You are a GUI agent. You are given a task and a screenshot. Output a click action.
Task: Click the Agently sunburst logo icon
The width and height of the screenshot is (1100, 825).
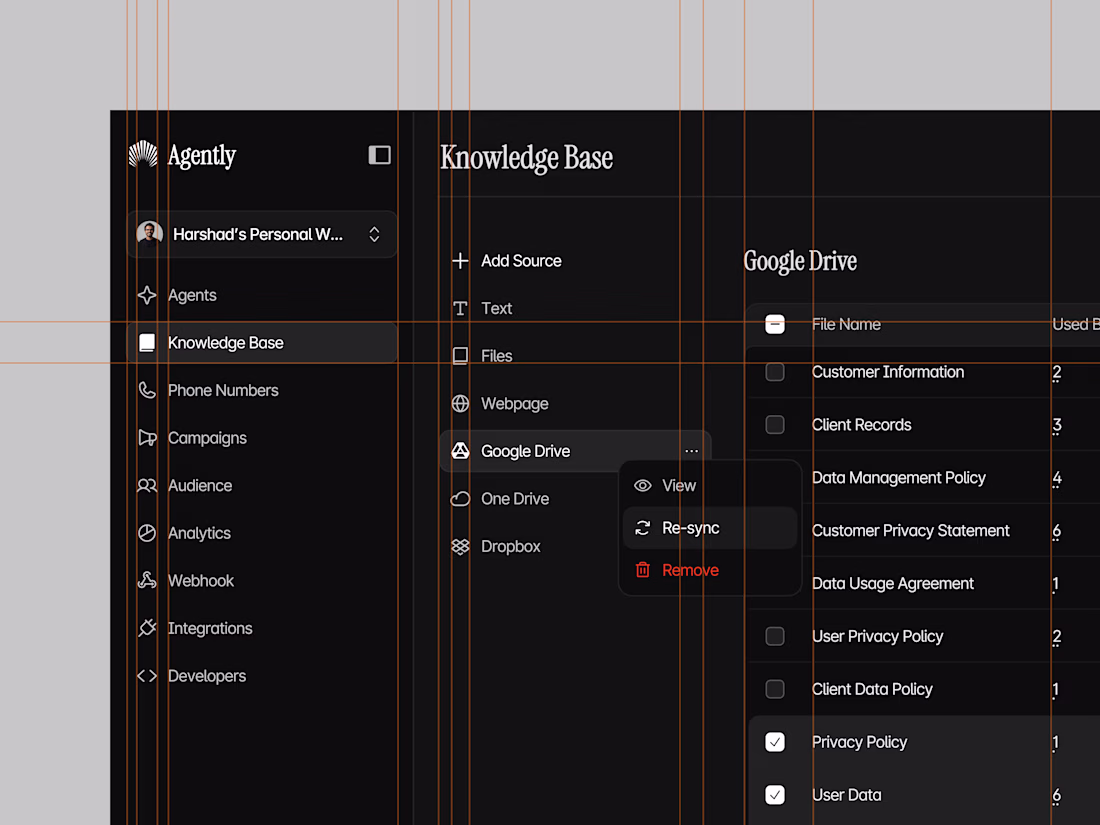[143, 154]
